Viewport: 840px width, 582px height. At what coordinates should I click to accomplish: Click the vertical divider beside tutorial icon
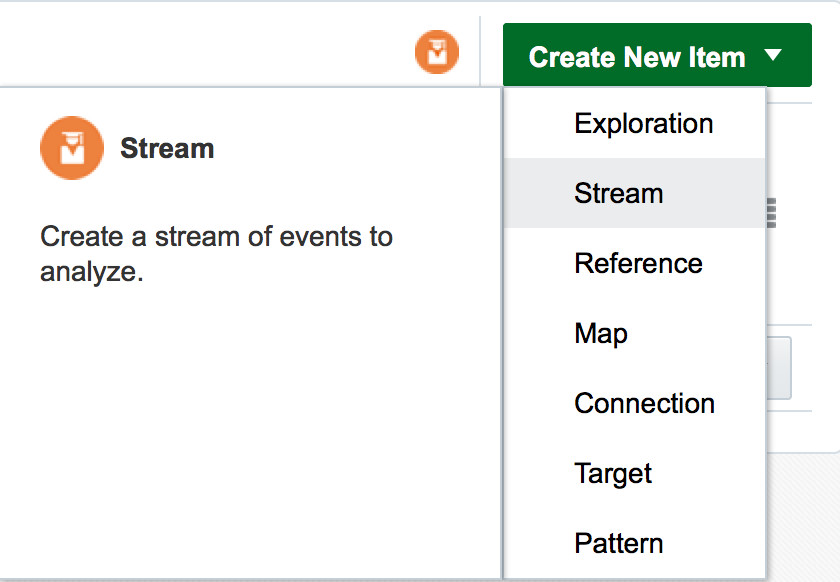480,51
